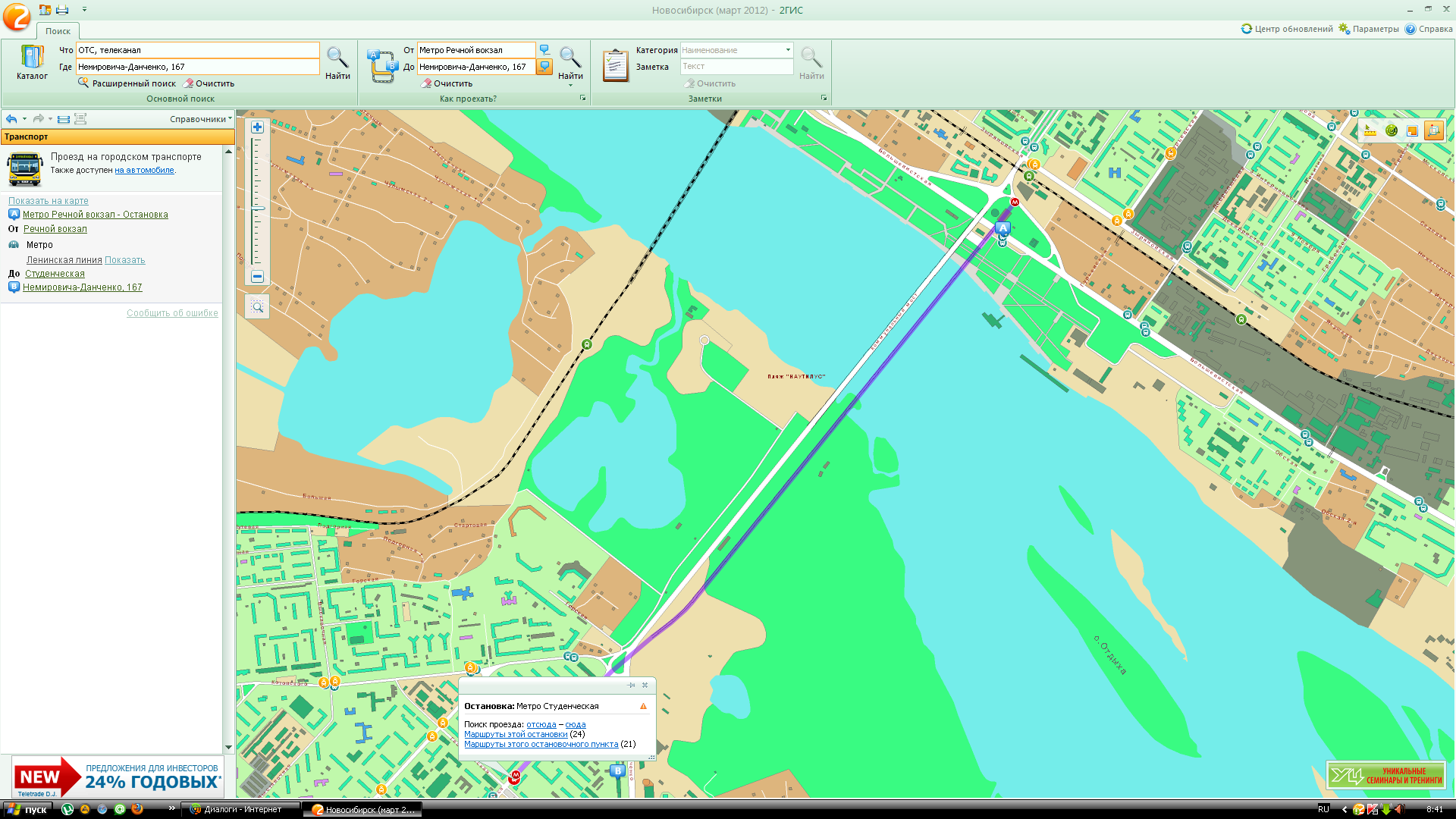Click the A-to-B route icon
The height and width of the screenshot is (819, 1456).
tap(383, 65)
